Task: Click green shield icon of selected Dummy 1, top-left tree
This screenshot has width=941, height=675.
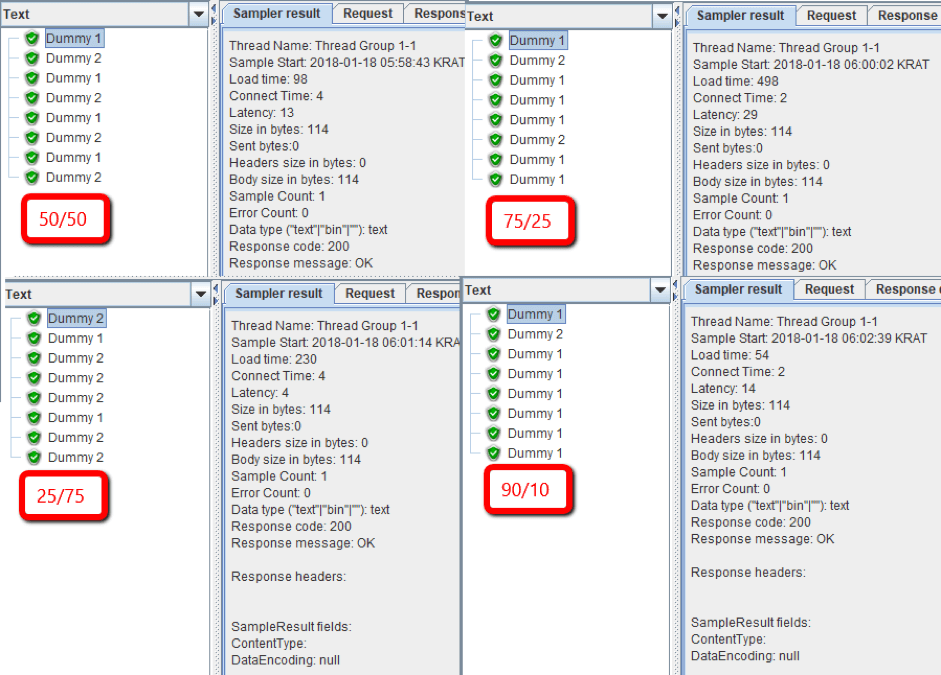Action: (x=32, y=38)
